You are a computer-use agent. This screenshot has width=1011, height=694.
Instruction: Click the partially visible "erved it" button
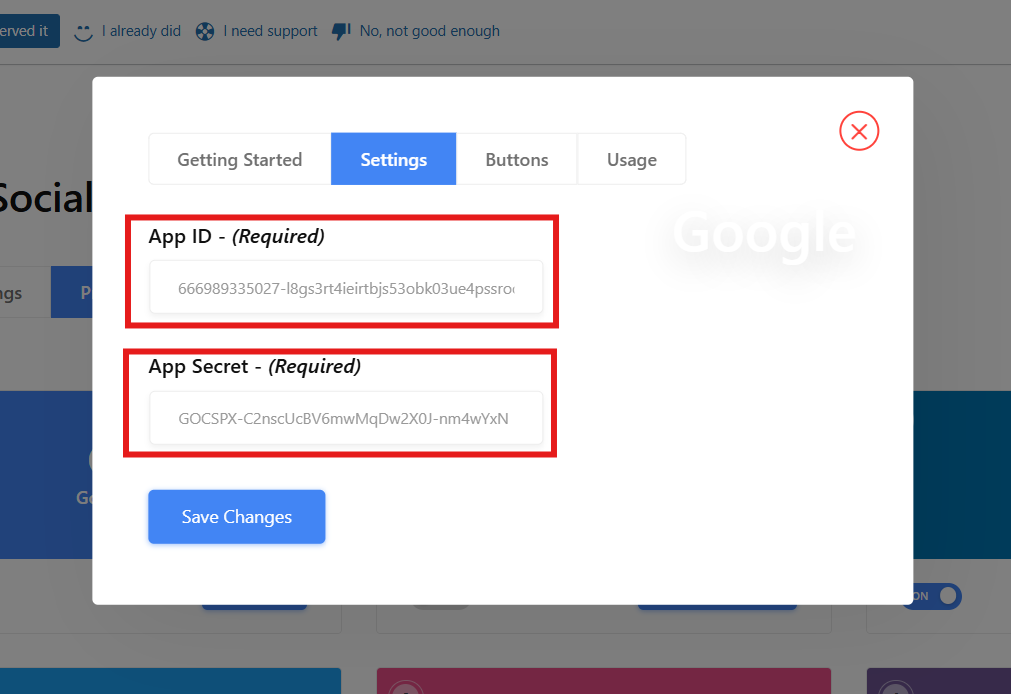coord(28,31)
